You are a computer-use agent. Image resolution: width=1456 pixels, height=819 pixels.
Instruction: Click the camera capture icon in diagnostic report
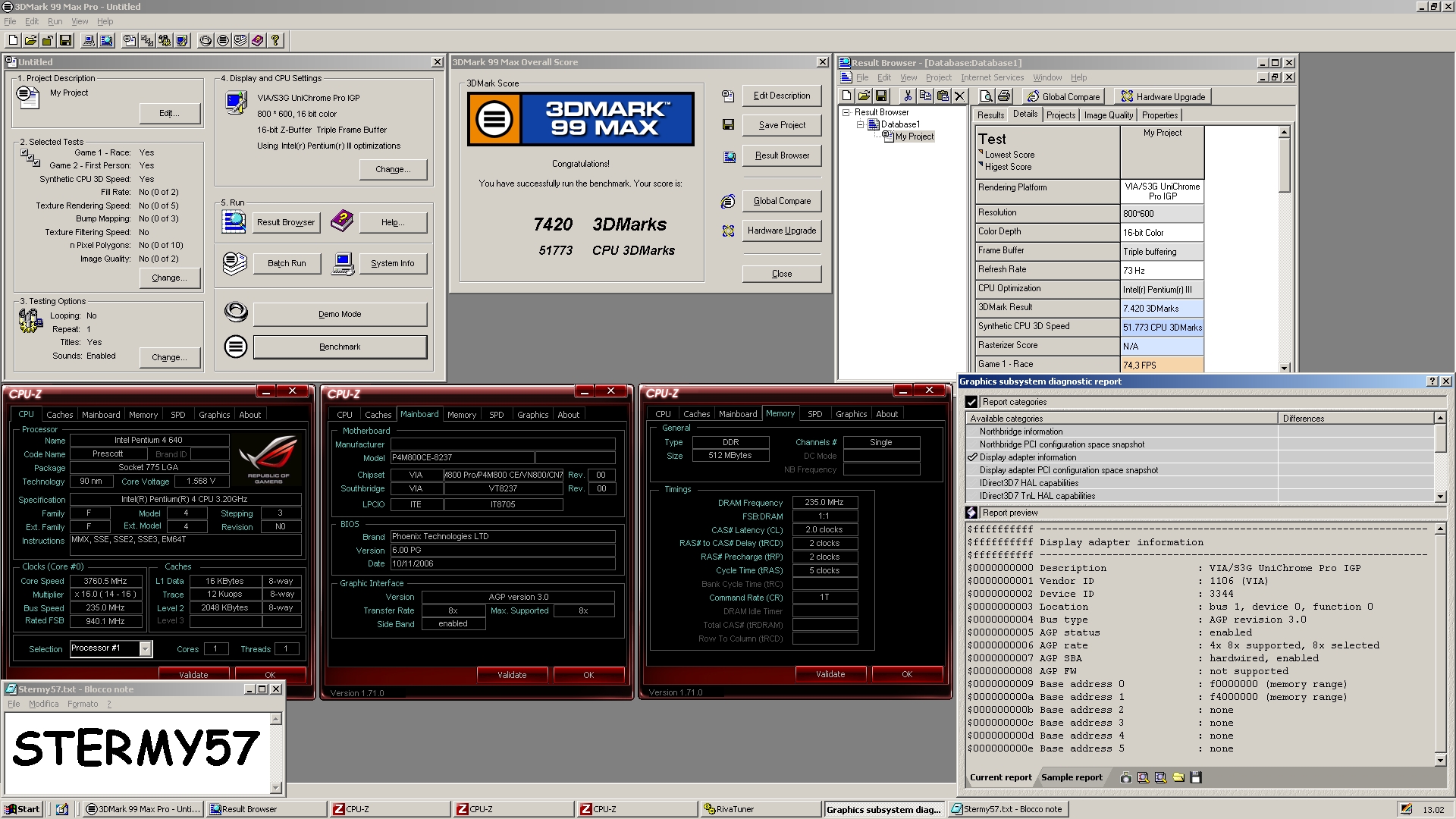point(1126,777)
